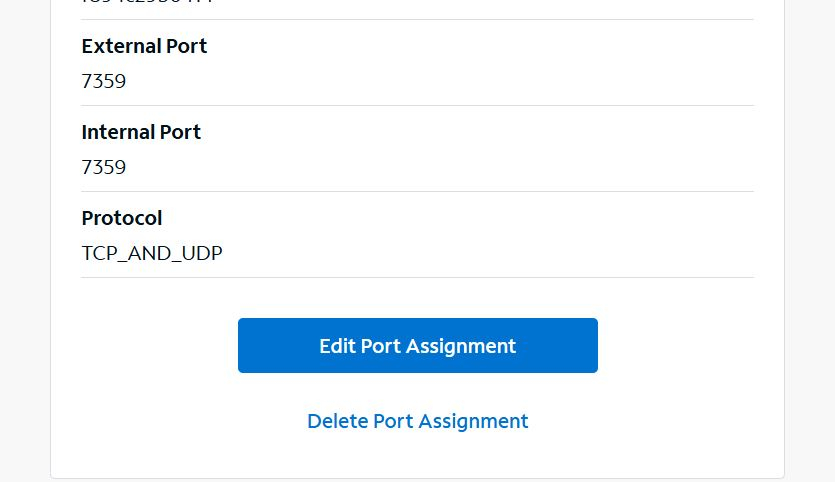The height and width of the screenshot is (482, 835).
Task: Click the divider line below External Port value
Action: pyautogui.click(x=417, y=105)
